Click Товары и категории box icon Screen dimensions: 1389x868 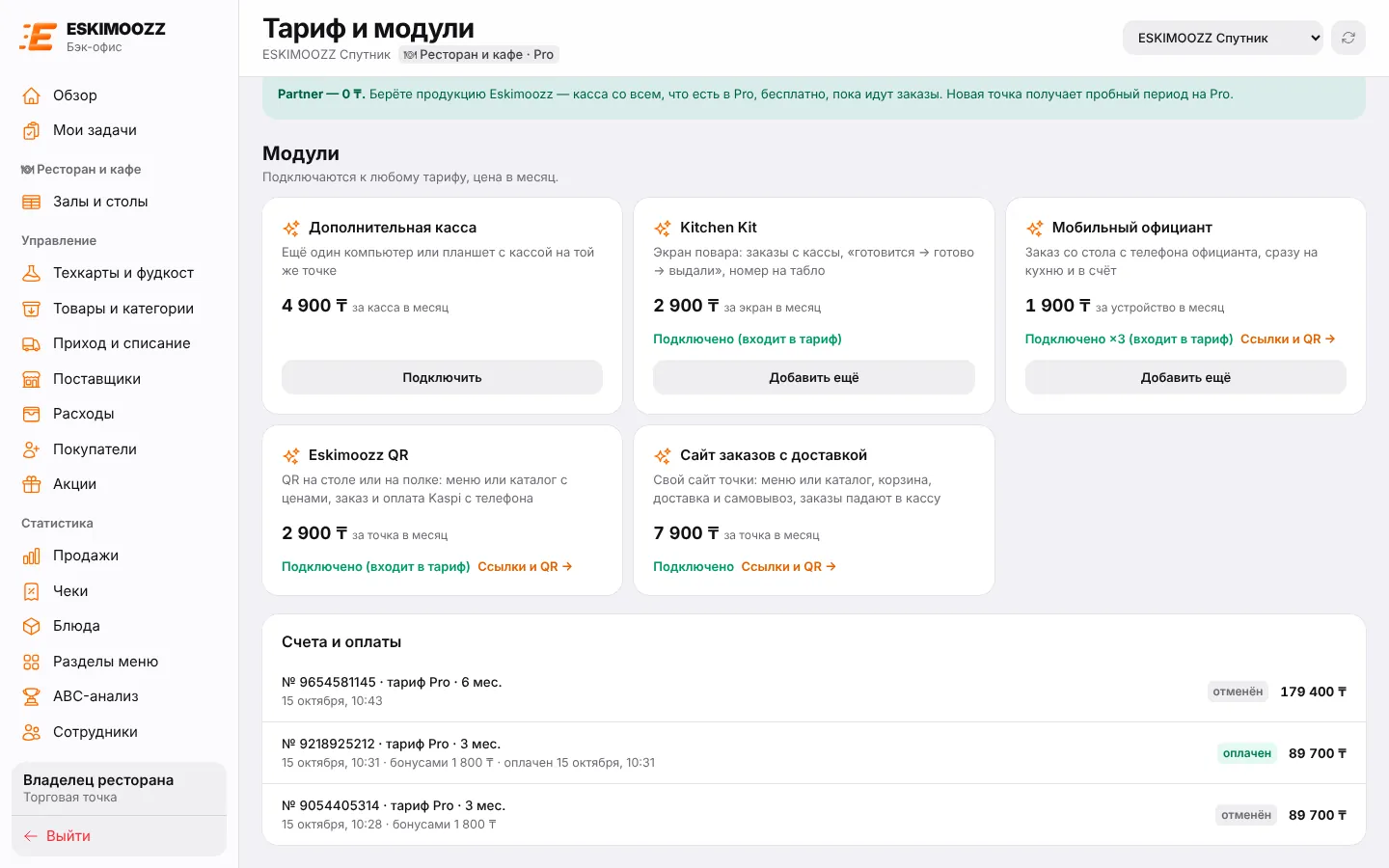pyautogui.click(x=32, y=309)
